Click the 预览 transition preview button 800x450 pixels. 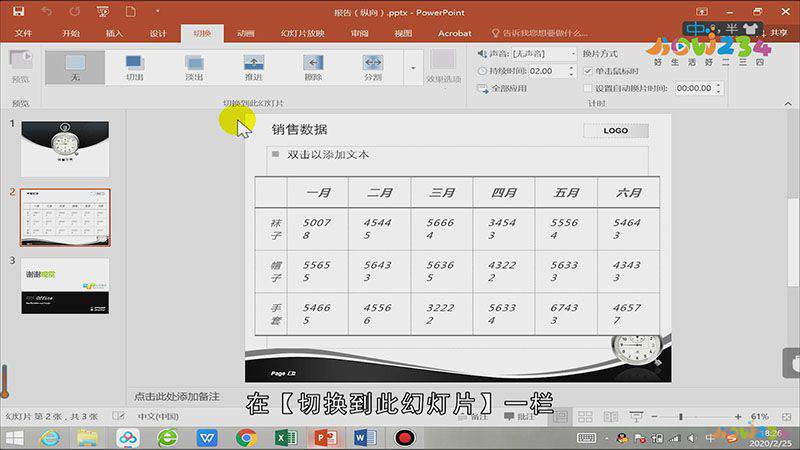tap(20, 66)
